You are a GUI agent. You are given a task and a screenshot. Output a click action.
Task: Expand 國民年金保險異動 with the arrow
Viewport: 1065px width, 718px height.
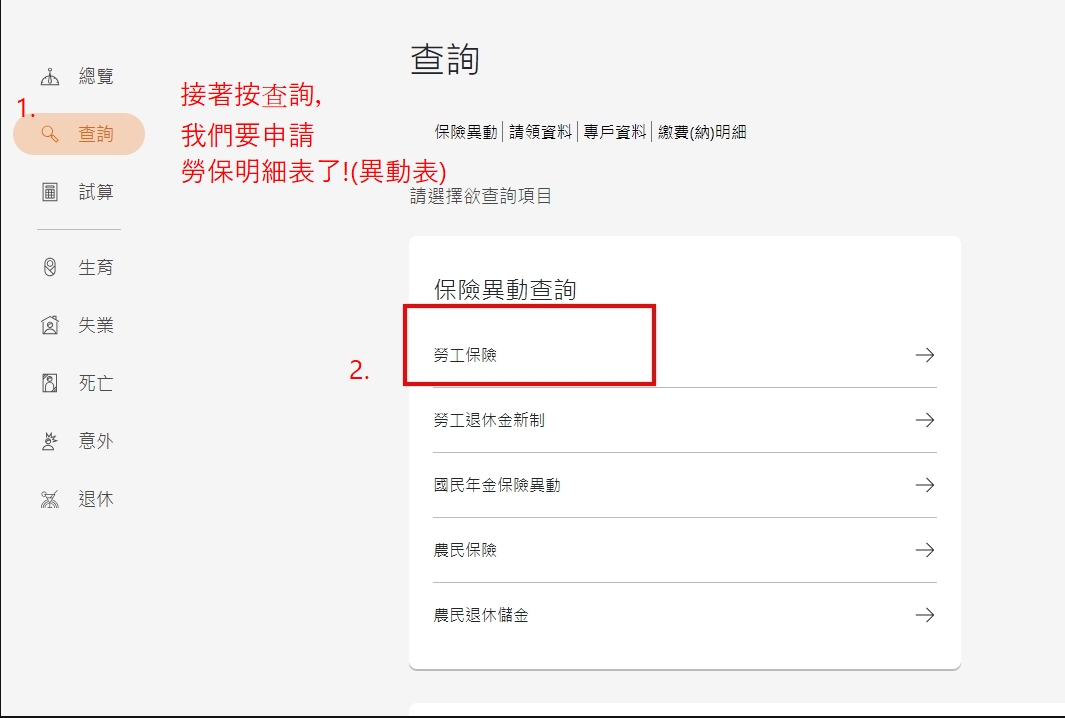[924, 485]
